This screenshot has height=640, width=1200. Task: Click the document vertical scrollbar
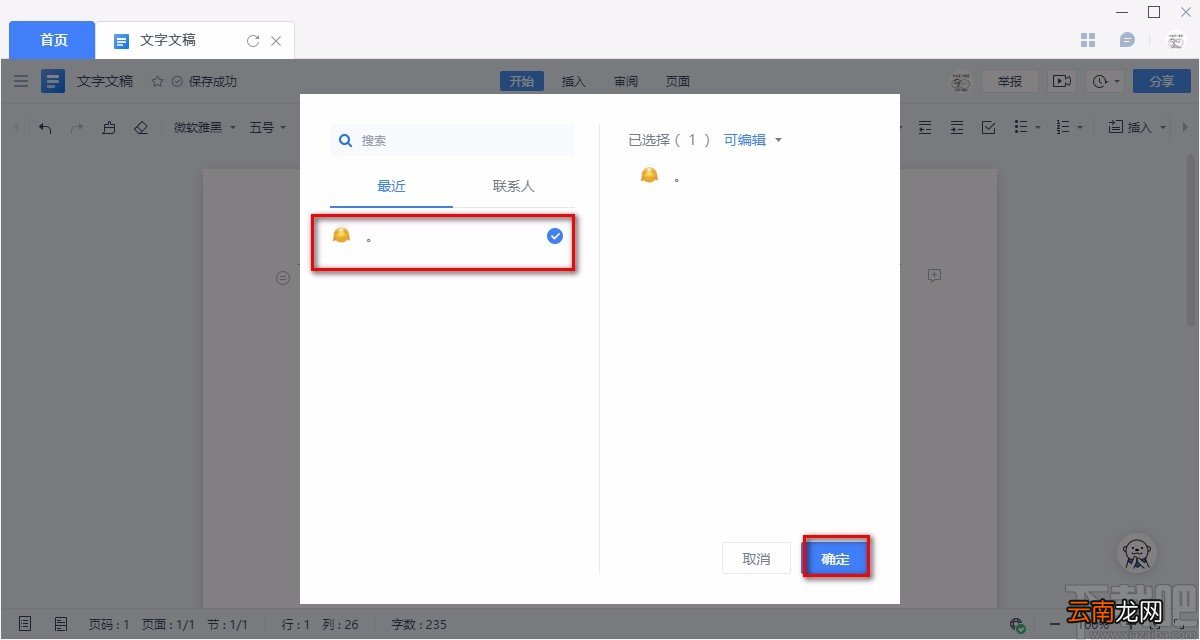pyautogui.click(x=1190, y=240)
